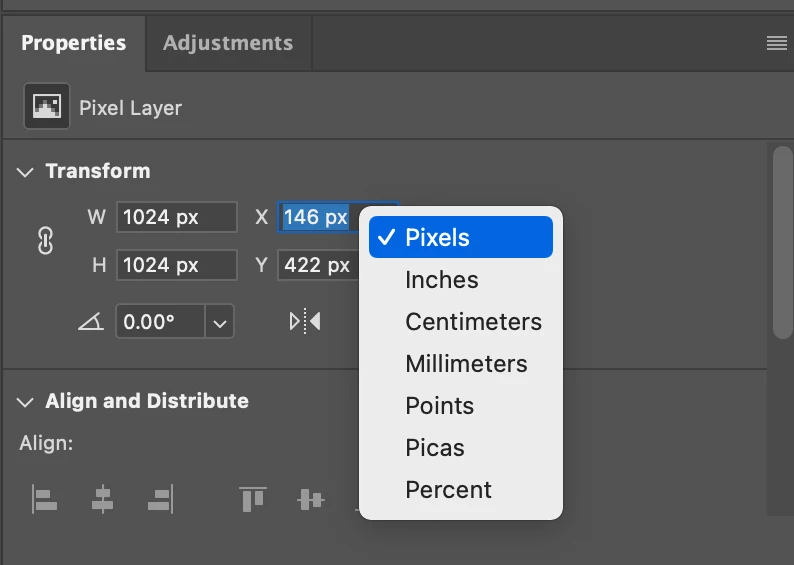Open the Properties panel menu icon
Screen dimensions: 794x565
click(776, 43)
